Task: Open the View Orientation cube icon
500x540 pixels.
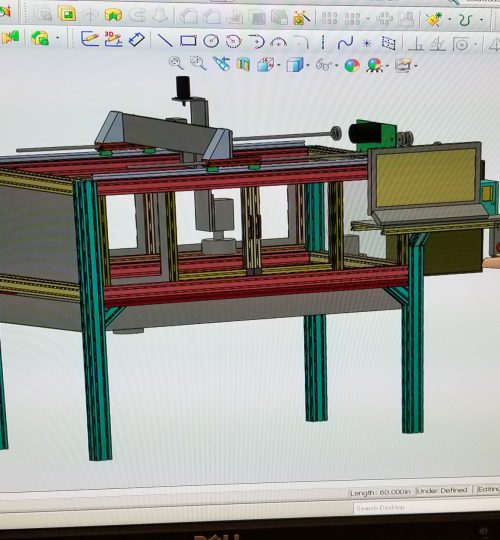Action: point(265,64)
